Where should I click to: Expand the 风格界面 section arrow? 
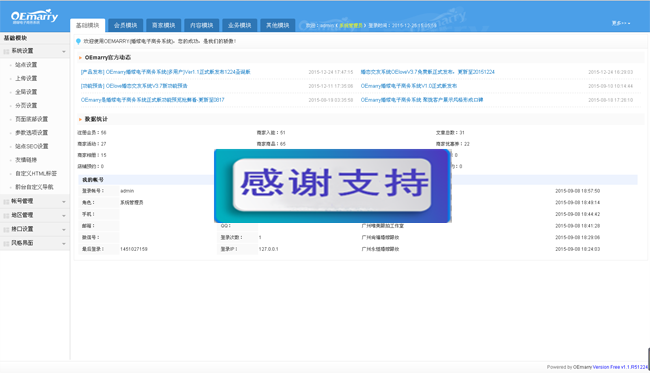(64, 244)
